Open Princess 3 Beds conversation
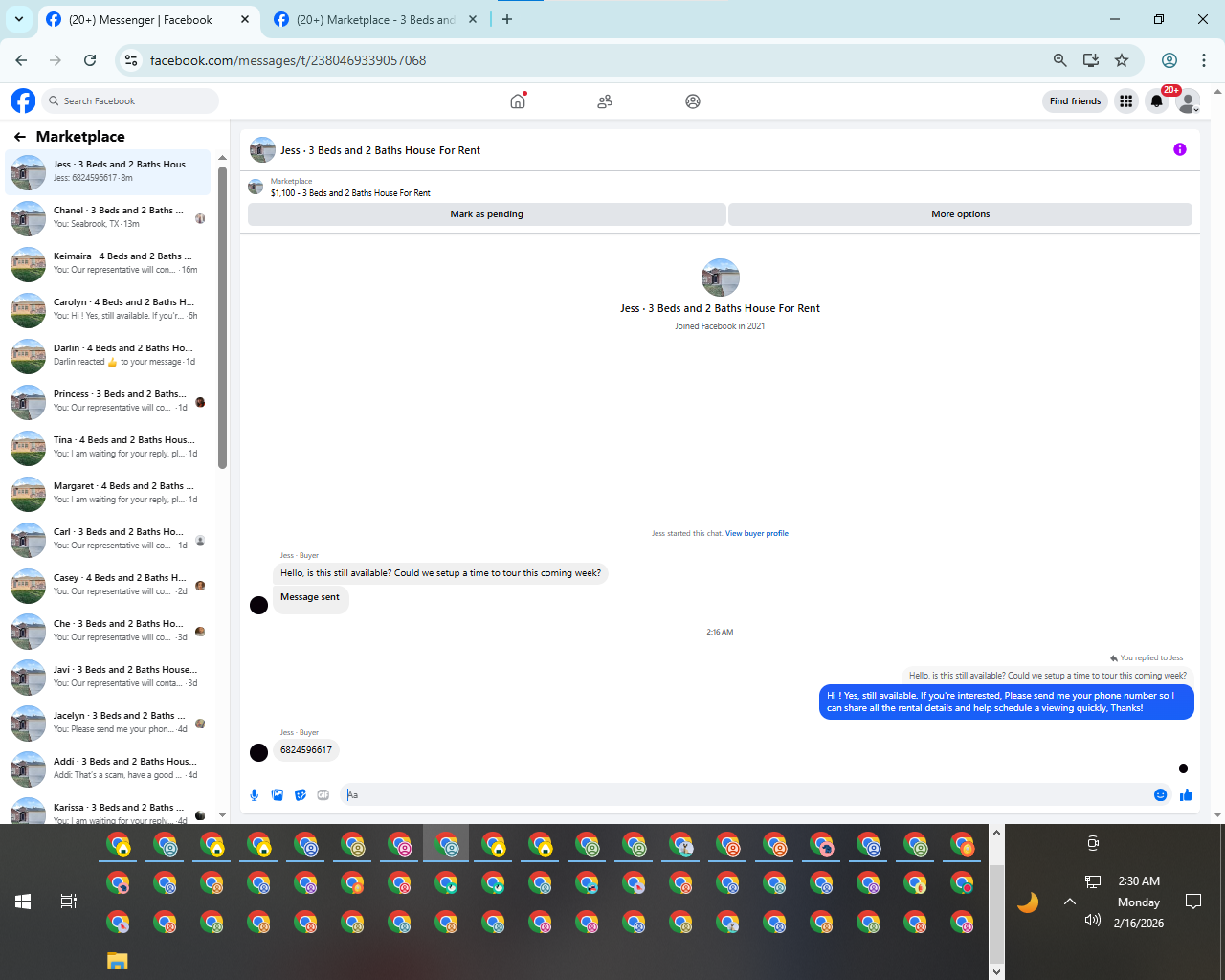This screenshot has width=1225, height=980. point(107,401)
